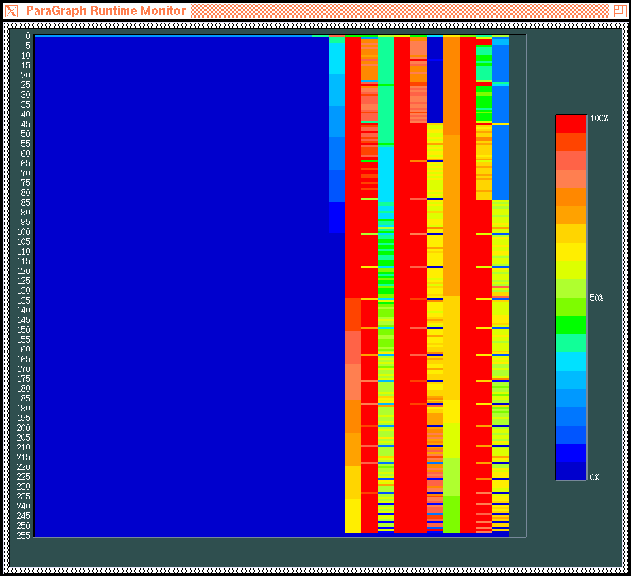Pick the bright green legend swatch
Viewport: 631px width, 576px height.
[570, 325]
